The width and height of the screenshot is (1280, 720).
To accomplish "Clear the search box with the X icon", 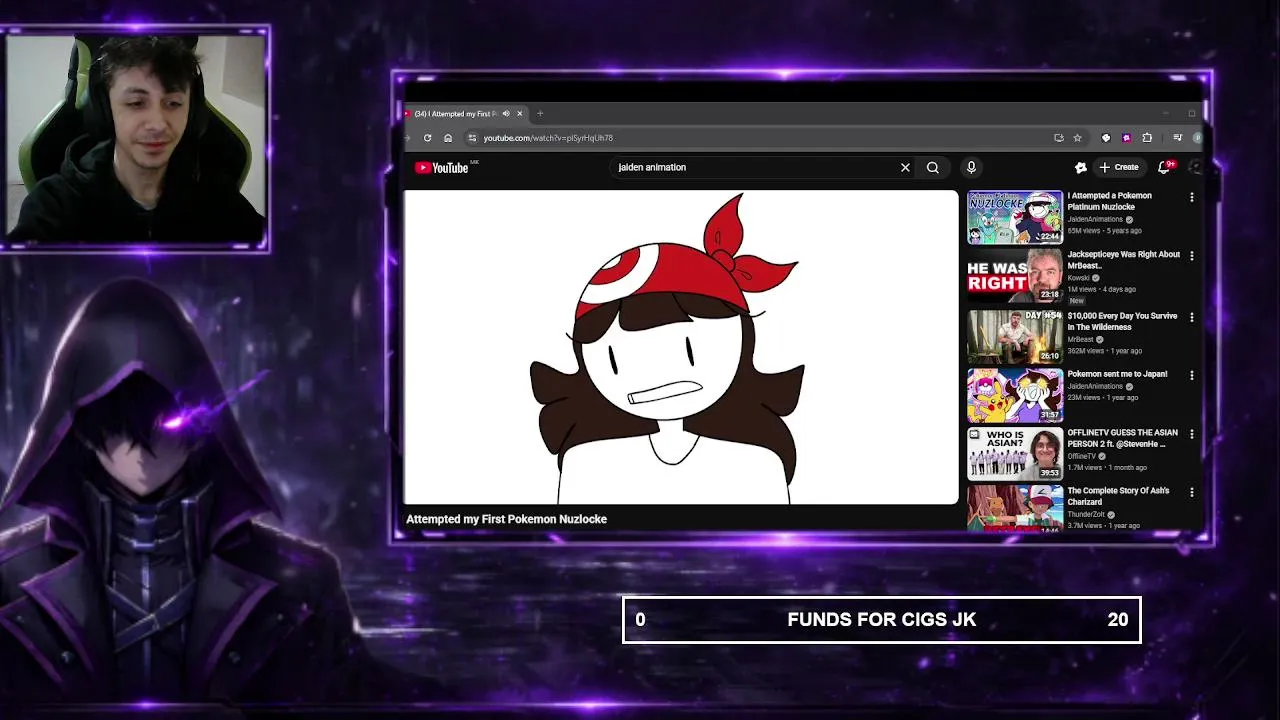I will (x=905, y=168).
